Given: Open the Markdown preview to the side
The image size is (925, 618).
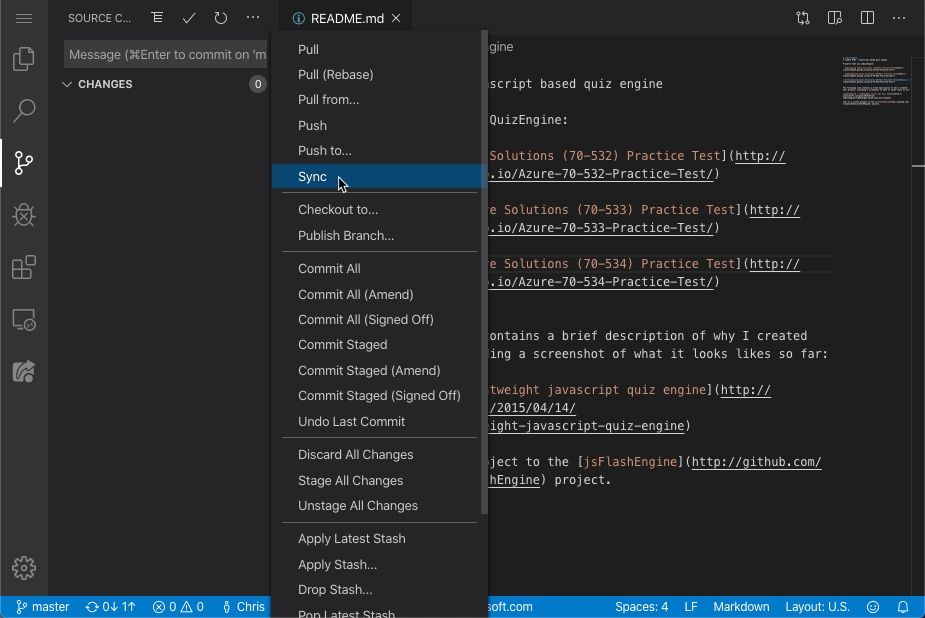Looking at the screenshot, I should [835, 18].
